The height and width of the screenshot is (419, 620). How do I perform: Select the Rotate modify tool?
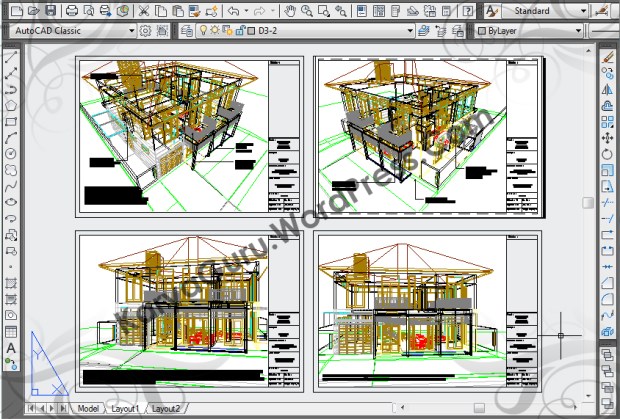(x=607, y=154)
